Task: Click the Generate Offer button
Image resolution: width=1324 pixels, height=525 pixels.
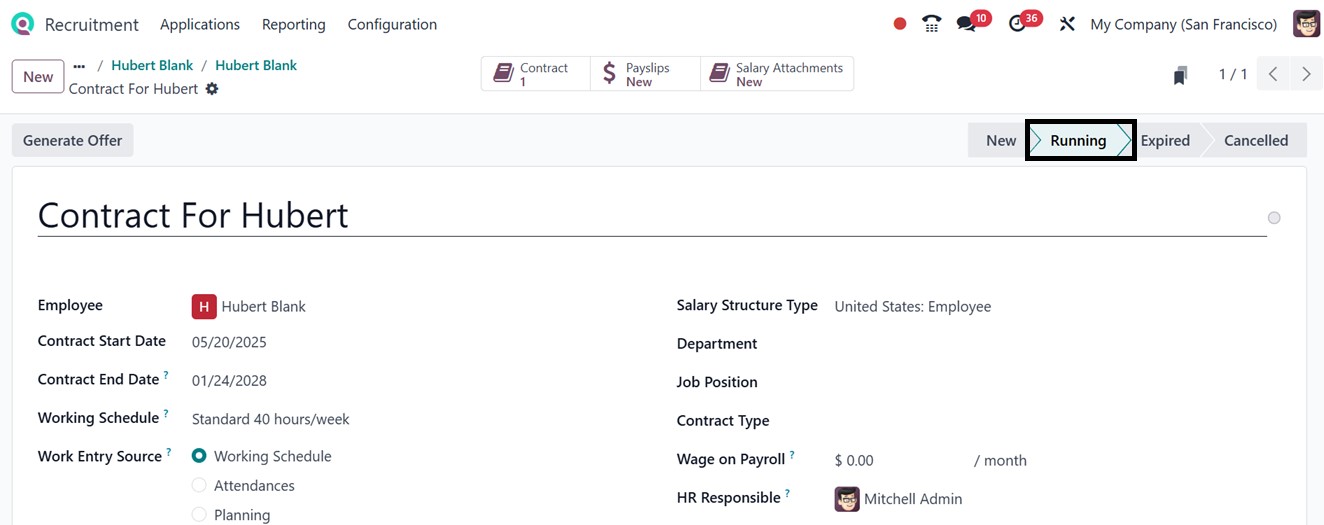Action: (x=72, y=141)
